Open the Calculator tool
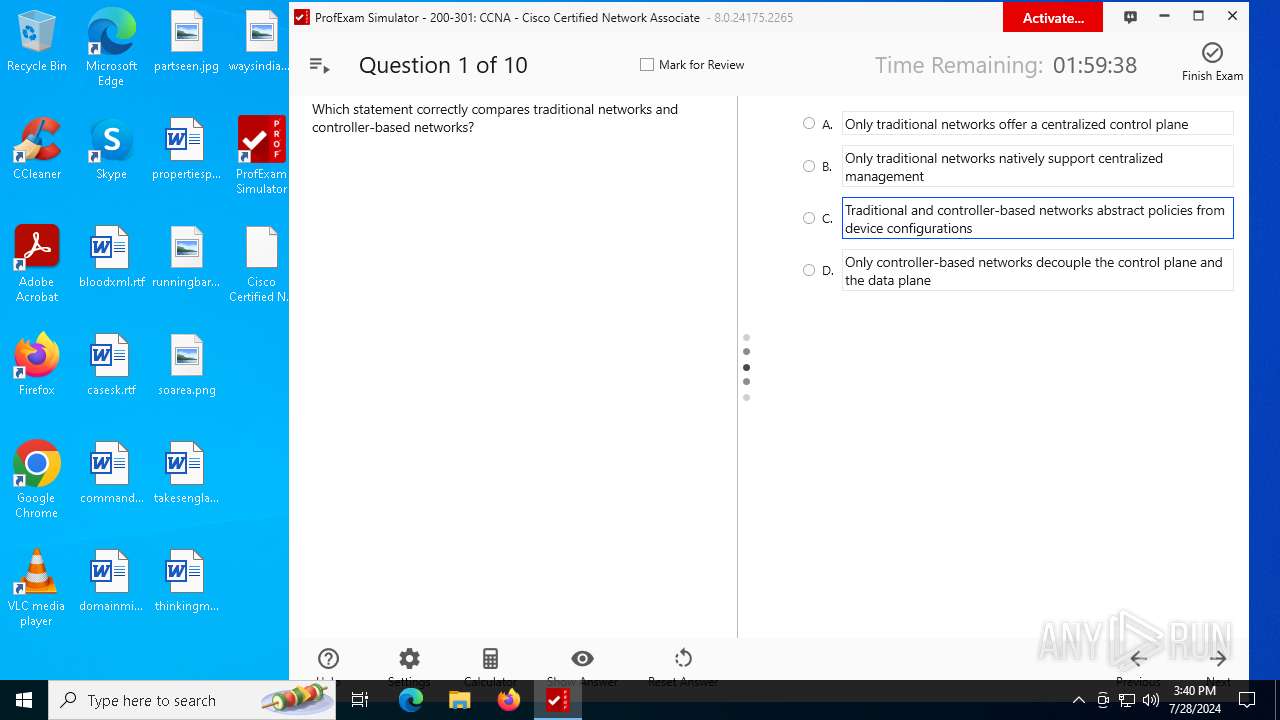This screenshot has width=1280, height=720. pyautogui.click(x=490, y=658)
